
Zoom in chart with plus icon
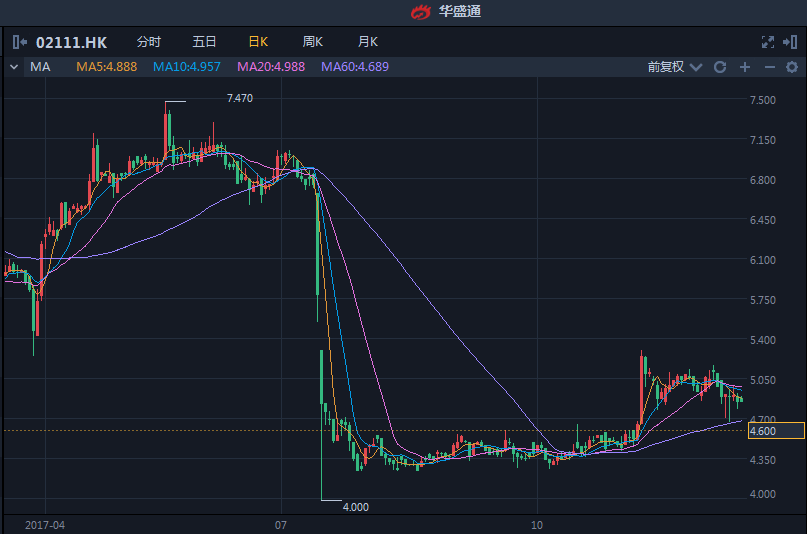[744, 67]
